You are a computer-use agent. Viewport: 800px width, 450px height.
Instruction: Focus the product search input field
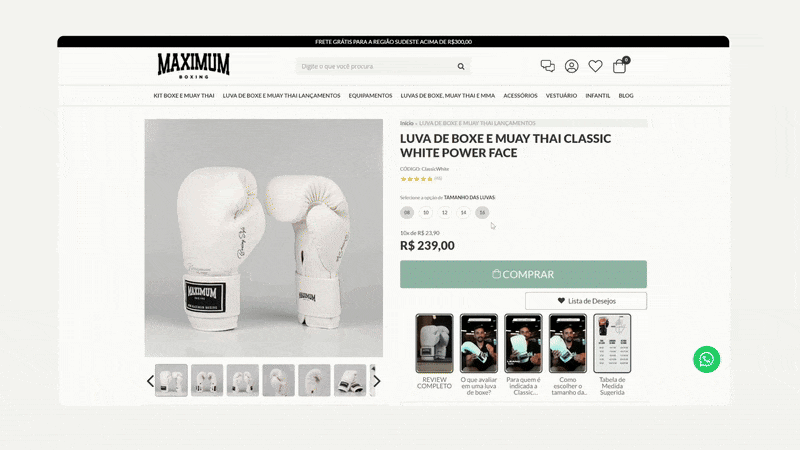pos(377,66)
